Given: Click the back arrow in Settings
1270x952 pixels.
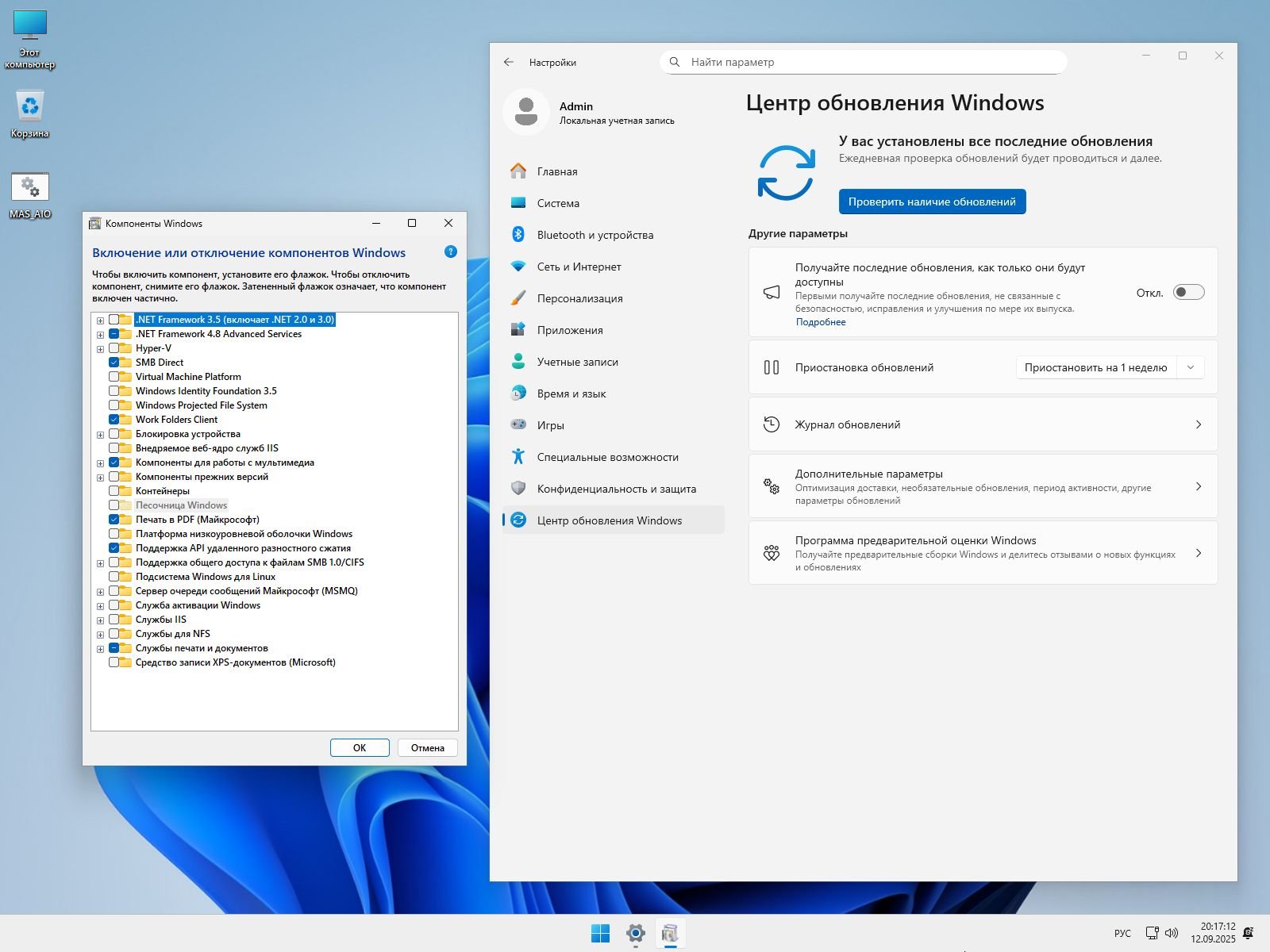Looking at the screenshot, I should [x=509, y=62].
